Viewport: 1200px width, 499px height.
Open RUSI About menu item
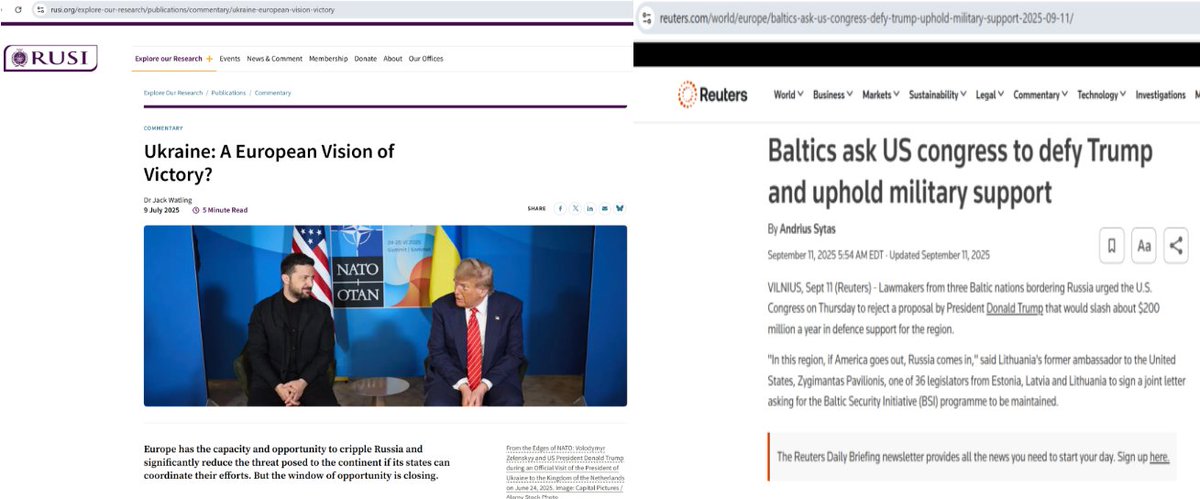pyautogui.click(x=393, y=59)
